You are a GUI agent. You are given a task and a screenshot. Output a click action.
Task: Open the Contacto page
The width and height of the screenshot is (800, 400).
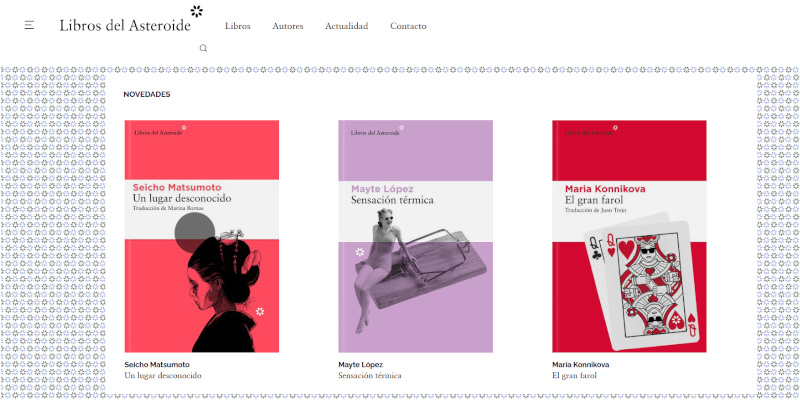(x=408, y=26)
